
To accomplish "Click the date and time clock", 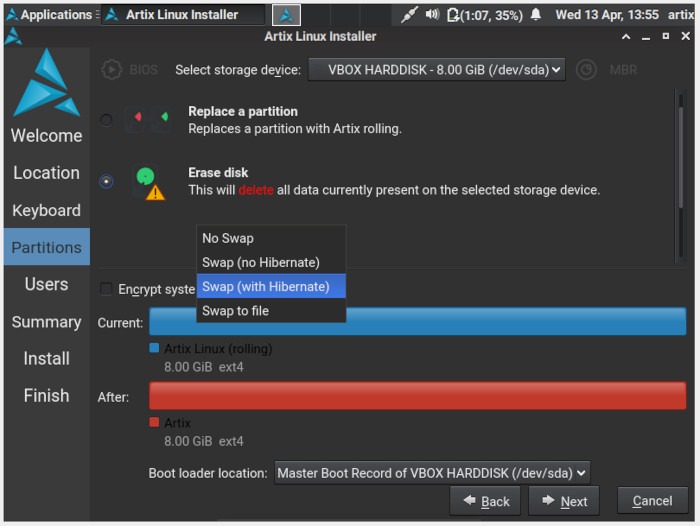I will click(x=607, y=15).
